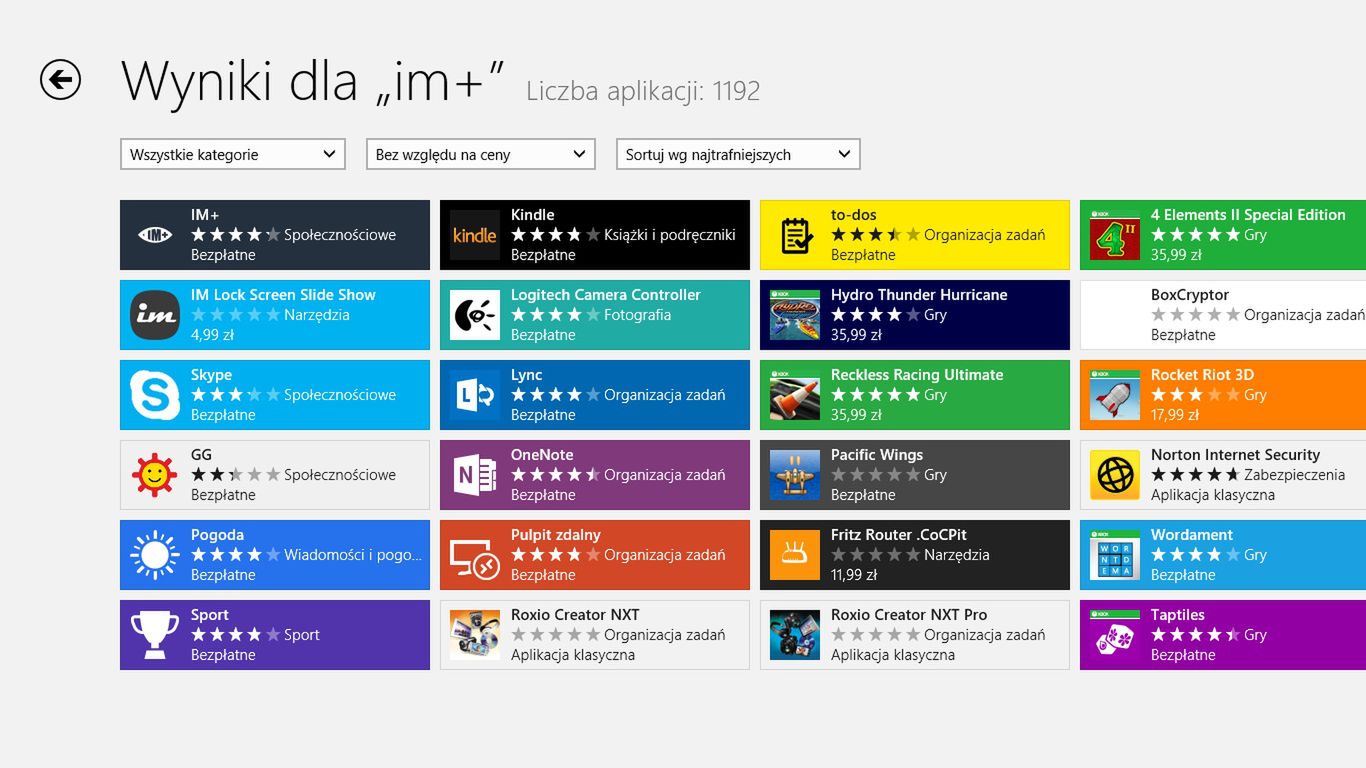
Task: Click the IM Lock Screen 4,99 zł price
Action: 212,335
